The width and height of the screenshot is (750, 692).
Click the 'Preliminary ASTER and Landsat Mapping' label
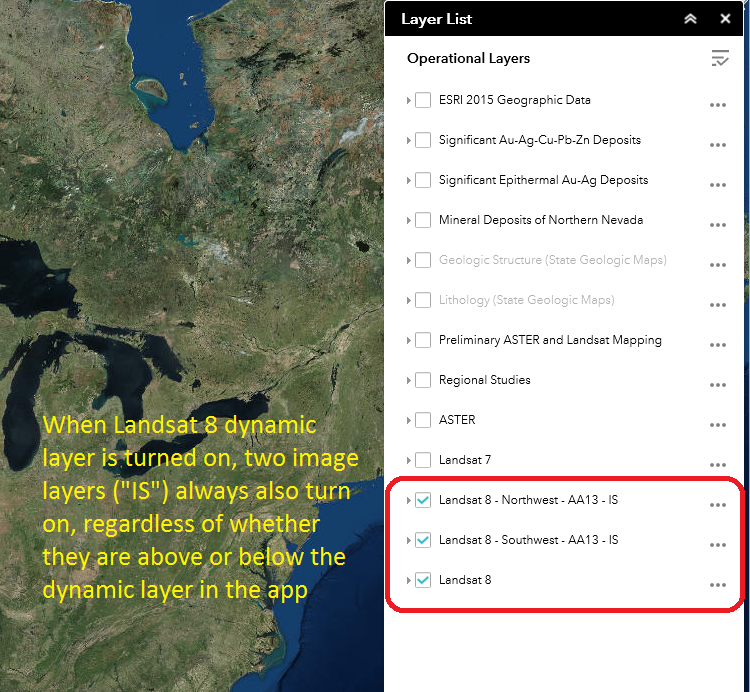point(550,340)
